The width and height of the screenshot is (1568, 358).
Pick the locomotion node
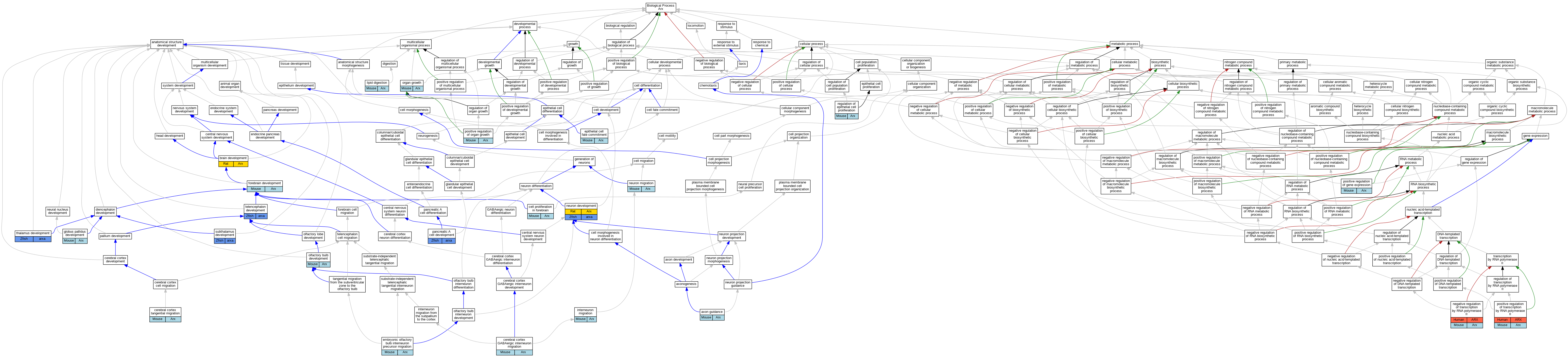click(x=696, y=26)
